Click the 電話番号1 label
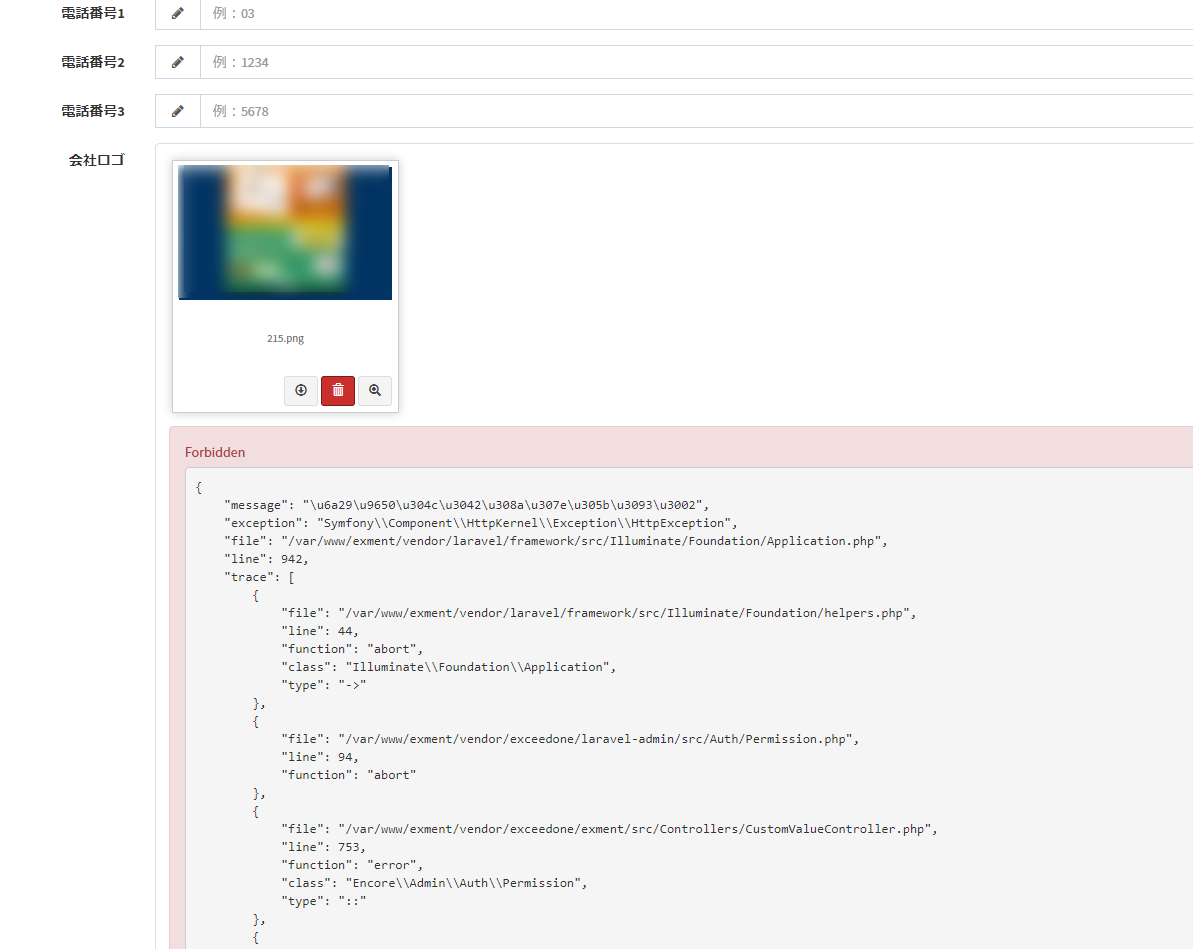The image size is (1193, 949). (x=93, y=13)
